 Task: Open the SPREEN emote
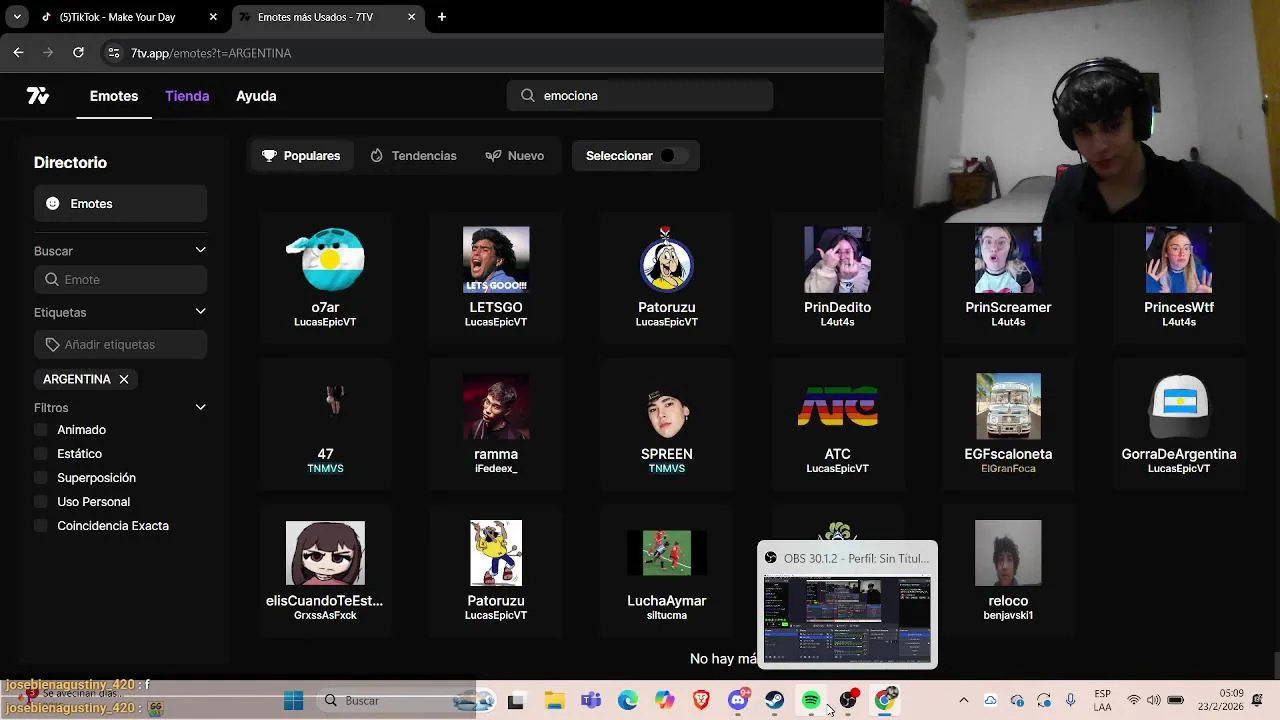point(667,424)
